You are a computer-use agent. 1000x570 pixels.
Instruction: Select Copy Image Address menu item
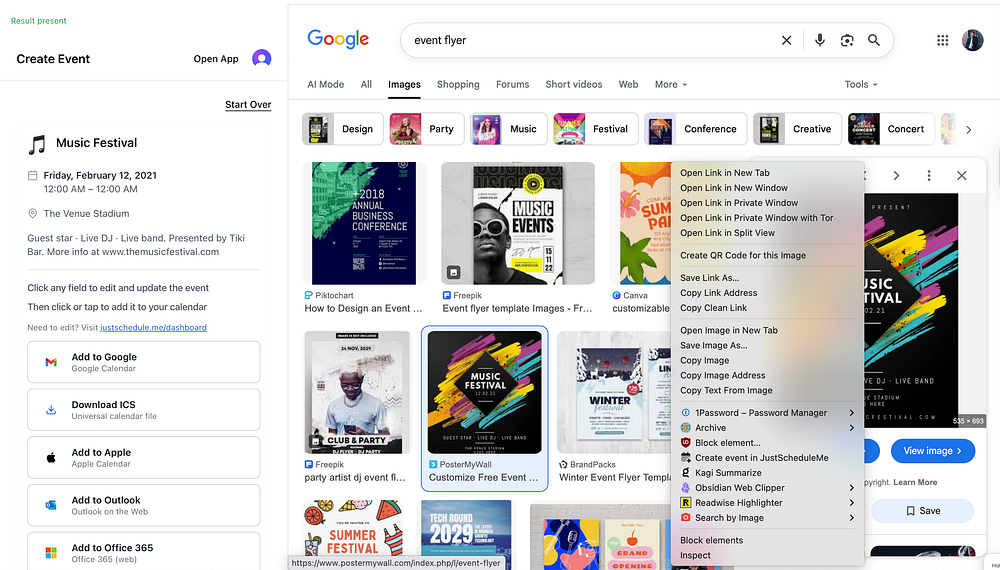tap(767, 375)
